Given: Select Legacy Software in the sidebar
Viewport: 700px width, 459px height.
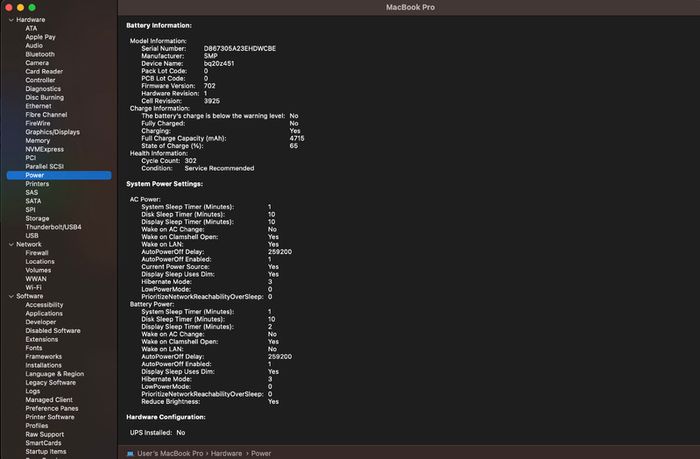Looking at the screenshot, I should 50,383.
